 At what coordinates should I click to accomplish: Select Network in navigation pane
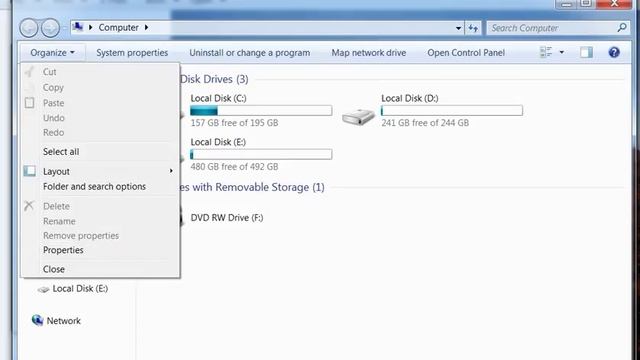64,321
